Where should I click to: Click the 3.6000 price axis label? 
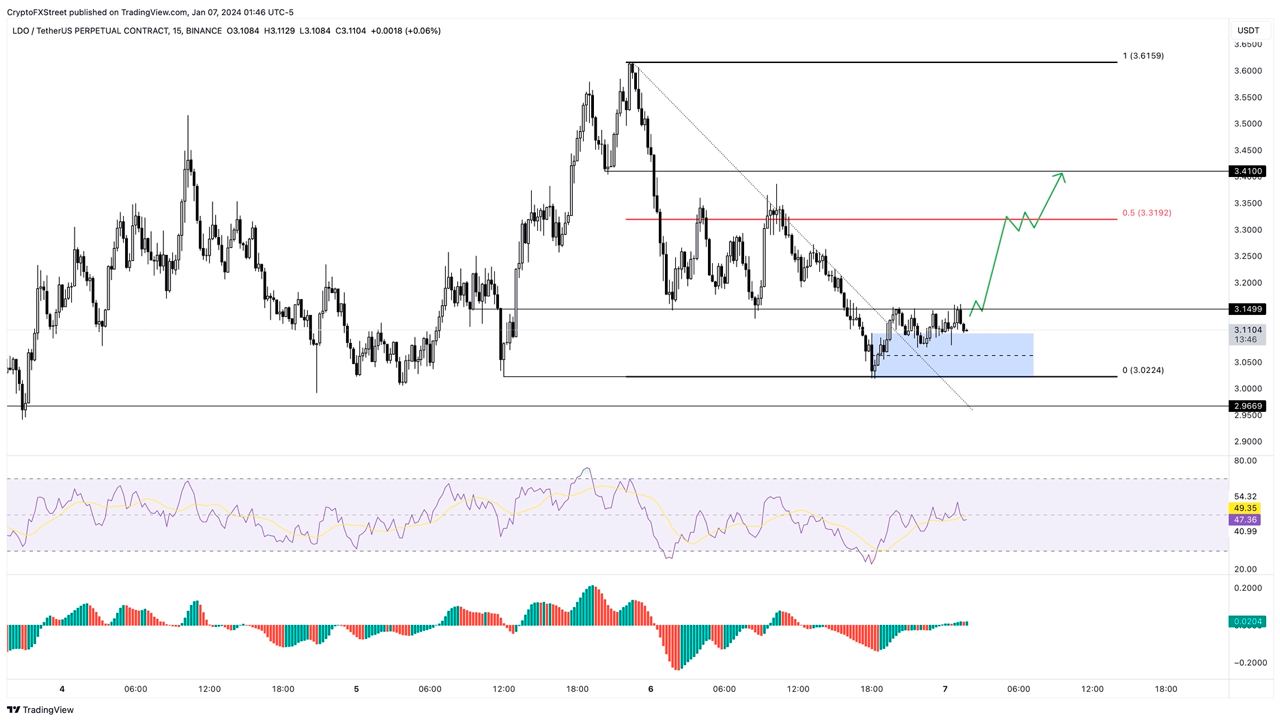pyautogui.click(x=1248, y=71)
